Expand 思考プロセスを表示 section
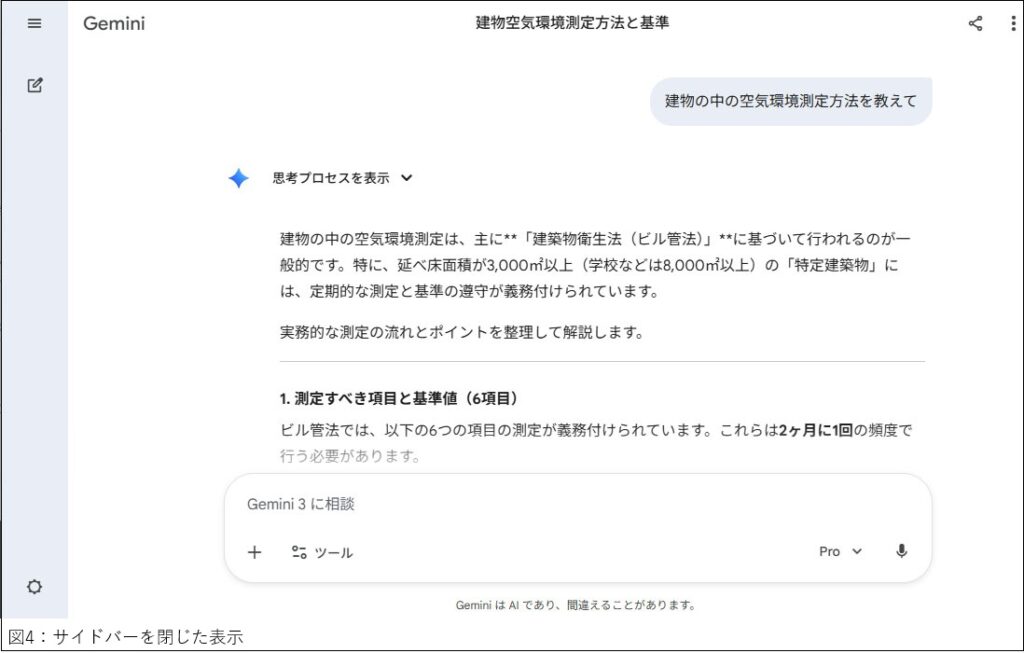 [x=342, y=179]
